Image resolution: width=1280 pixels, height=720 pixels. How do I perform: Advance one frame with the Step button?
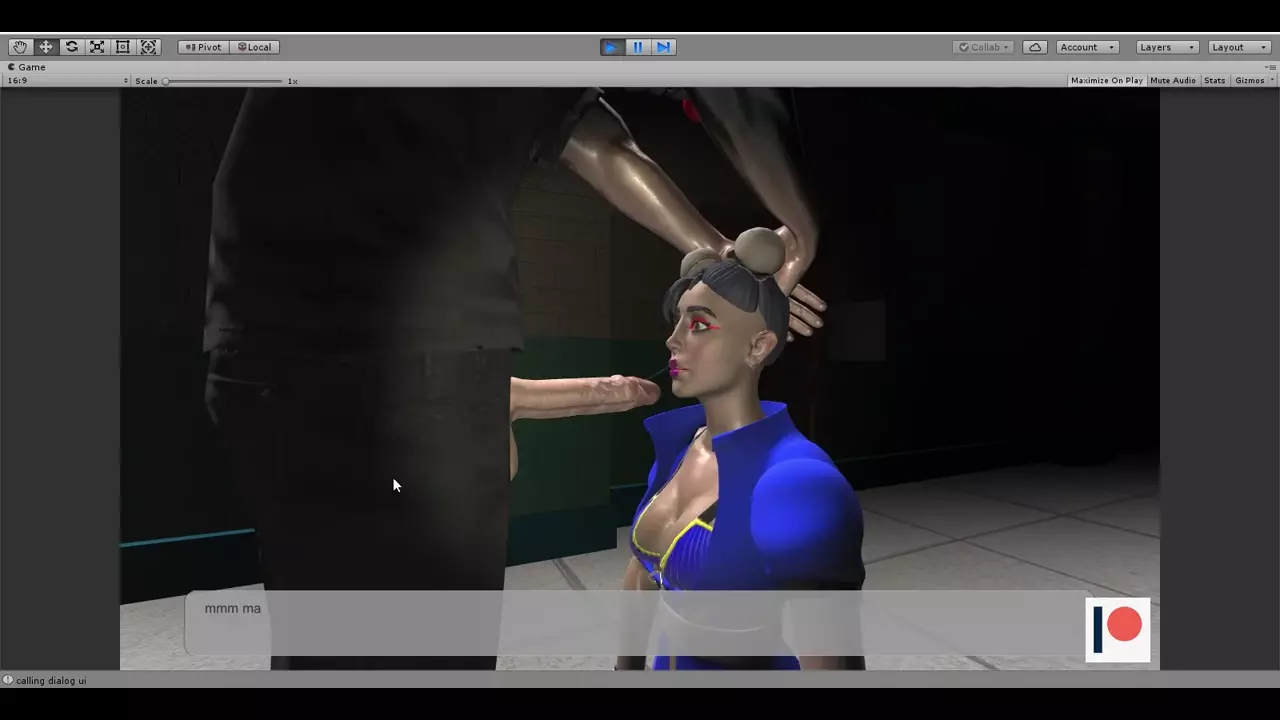[x=663, y=47]
